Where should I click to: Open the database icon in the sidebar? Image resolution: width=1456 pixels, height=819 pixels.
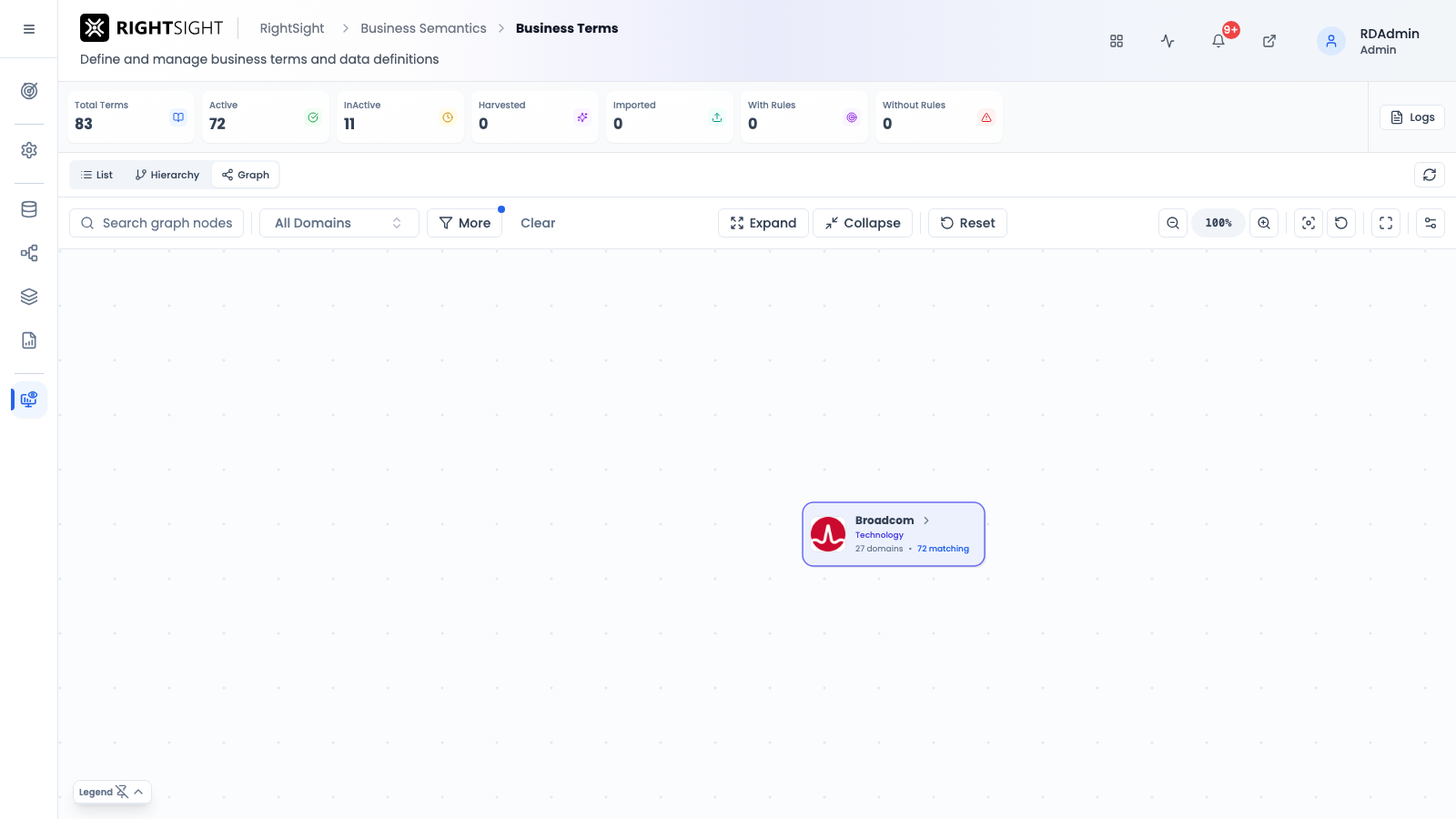[29, 209]
